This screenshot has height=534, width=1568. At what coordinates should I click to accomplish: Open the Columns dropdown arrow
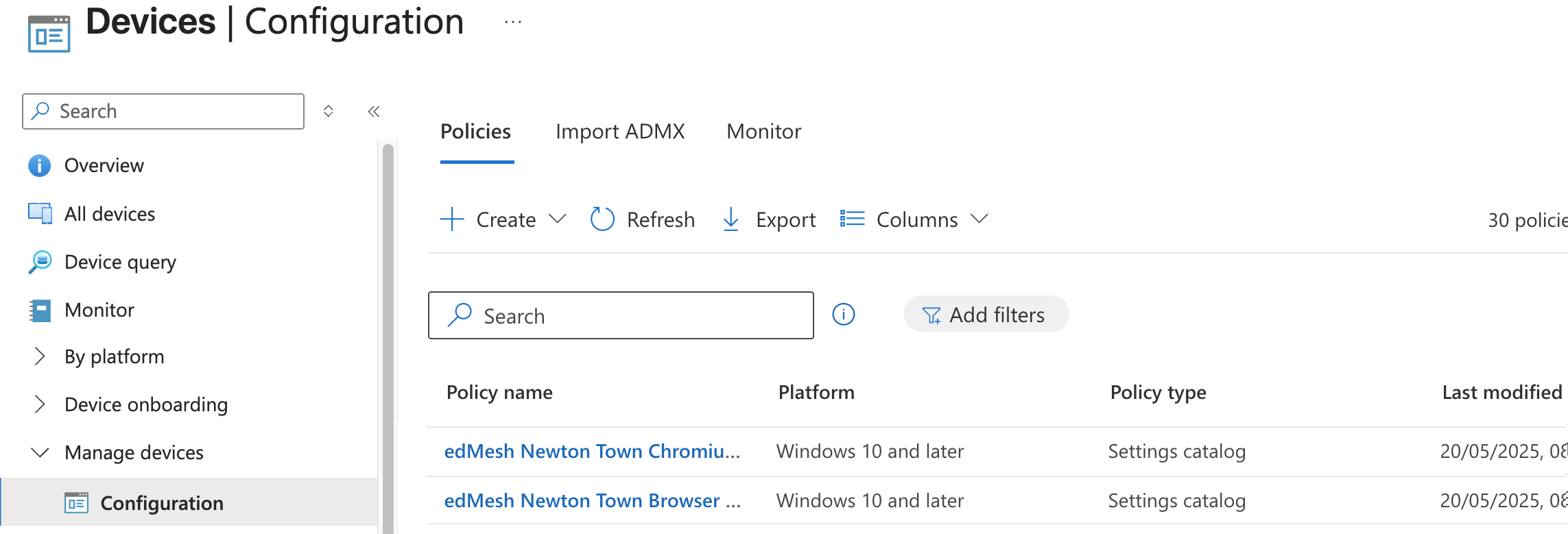(x=979, y=219)
